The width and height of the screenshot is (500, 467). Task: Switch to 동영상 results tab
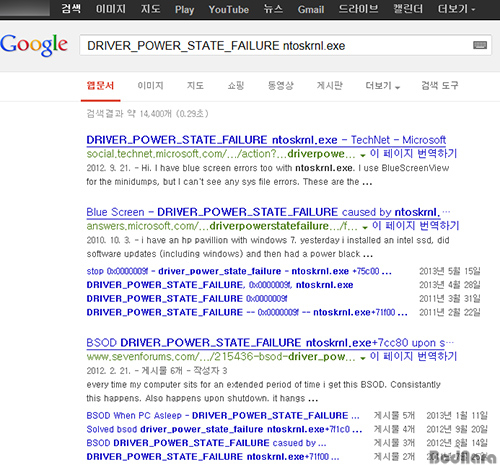280,86
